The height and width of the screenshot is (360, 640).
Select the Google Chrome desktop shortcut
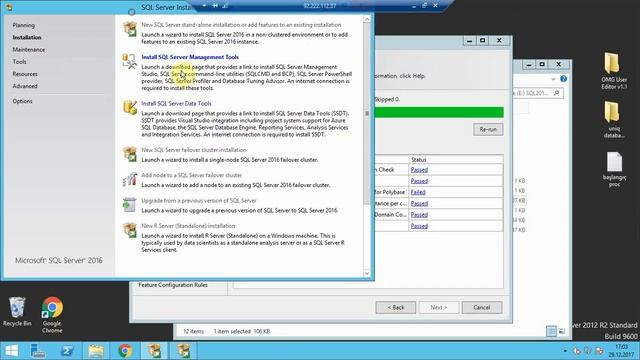[52, 314]
